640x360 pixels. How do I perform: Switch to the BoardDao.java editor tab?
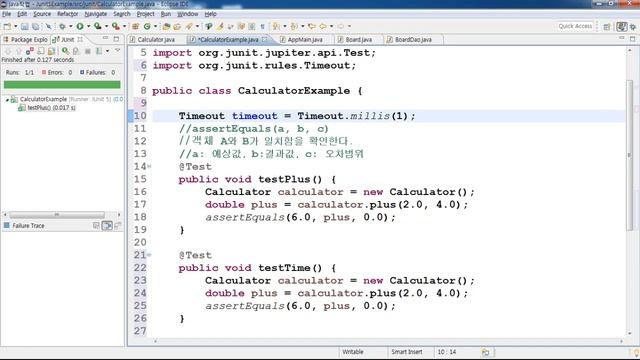pos(409,40)
